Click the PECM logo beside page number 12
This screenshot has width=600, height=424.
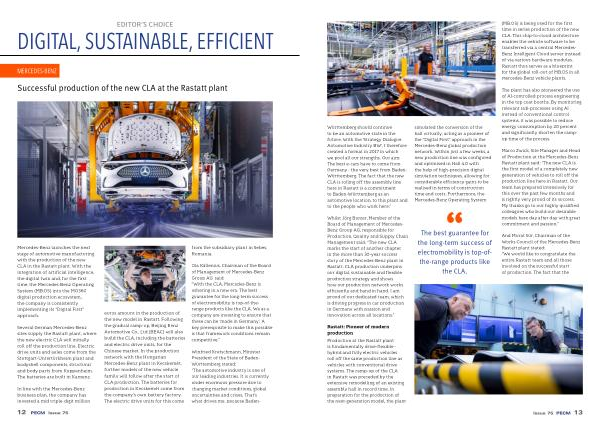pyautogui.click(x=38, y=413)
